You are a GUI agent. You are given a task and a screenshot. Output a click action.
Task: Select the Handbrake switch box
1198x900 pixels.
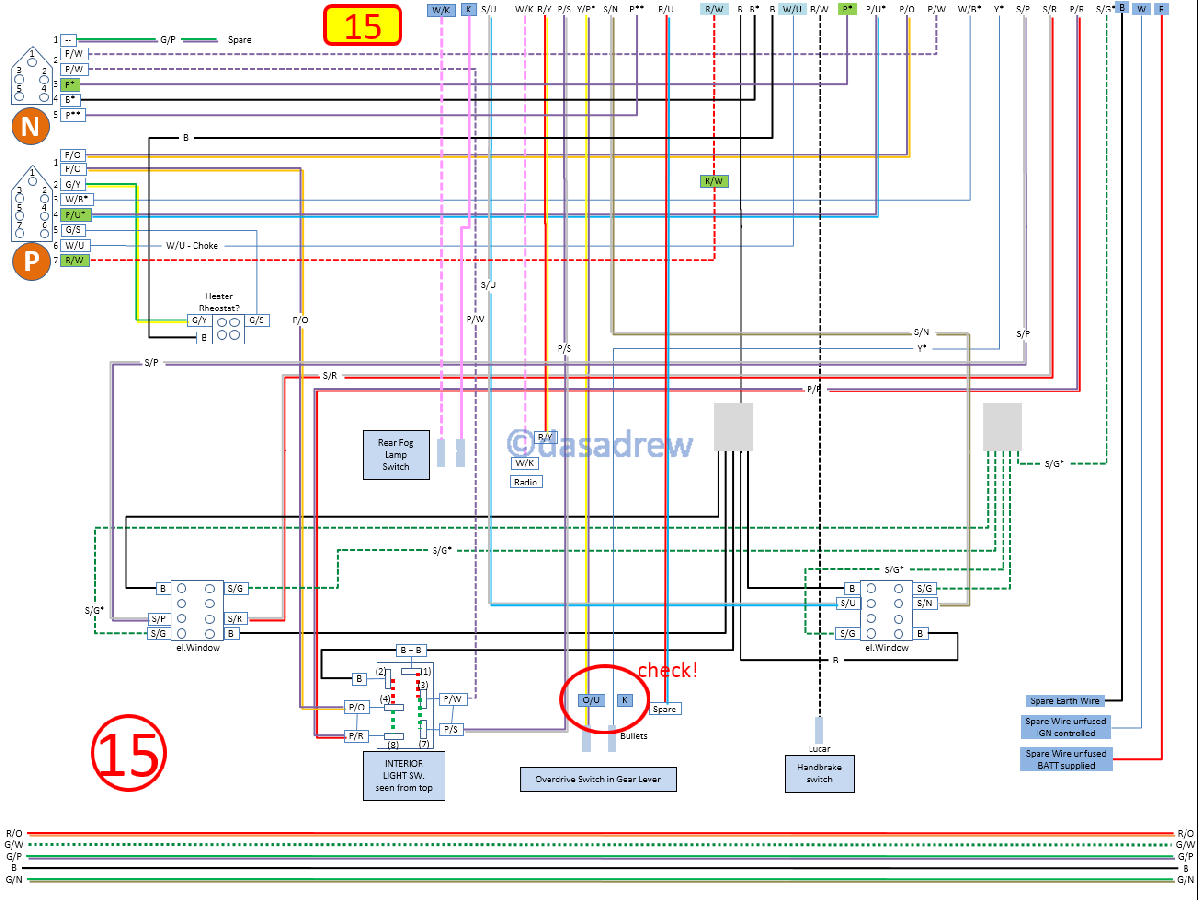pos(819,773)
